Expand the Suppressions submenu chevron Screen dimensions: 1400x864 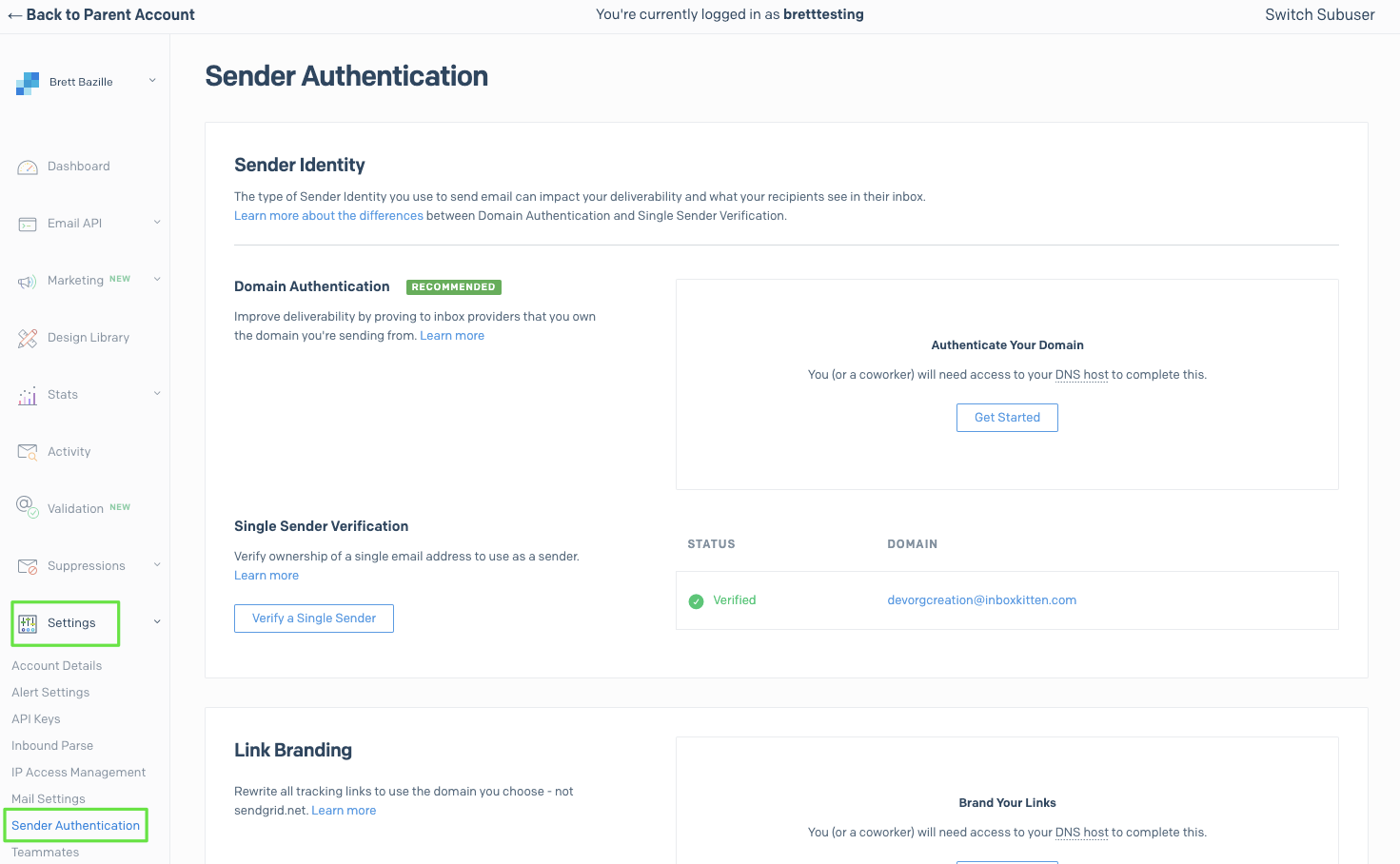(x=157, y=565)
